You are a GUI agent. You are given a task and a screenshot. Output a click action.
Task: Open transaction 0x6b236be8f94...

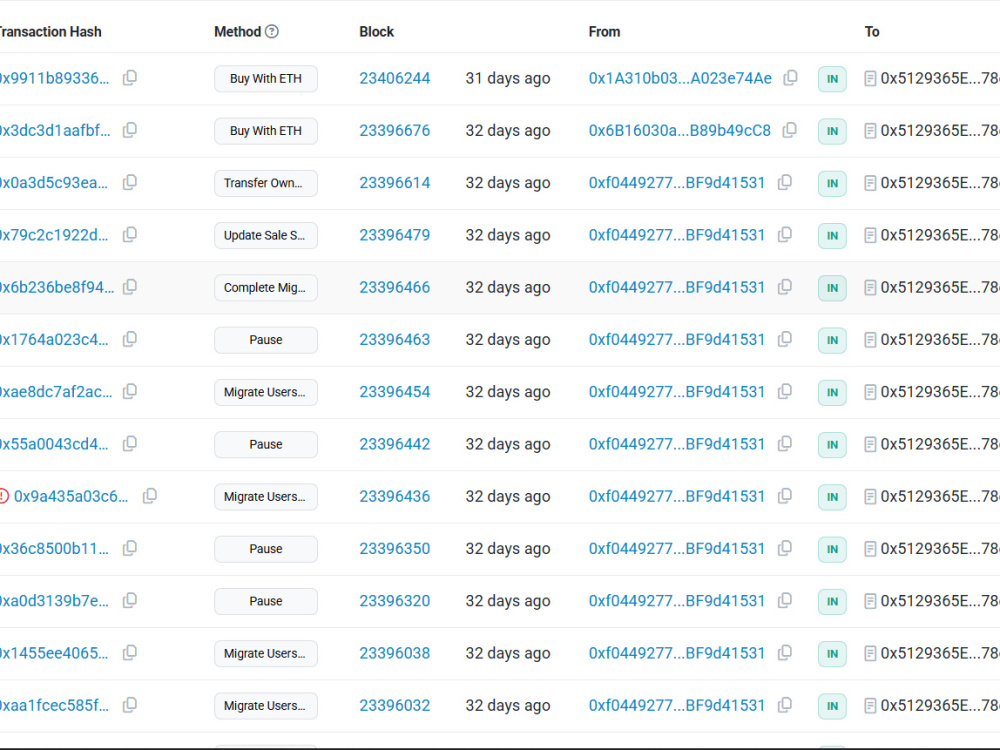coord(57,288)
